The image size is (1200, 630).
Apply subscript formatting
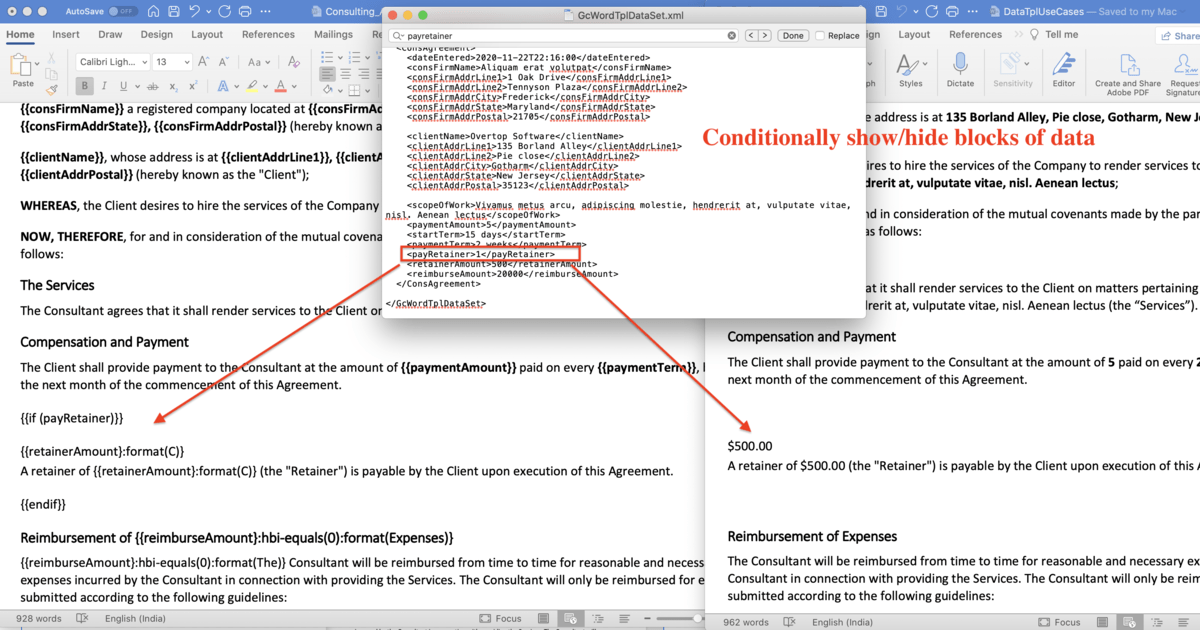coord(173,86)
